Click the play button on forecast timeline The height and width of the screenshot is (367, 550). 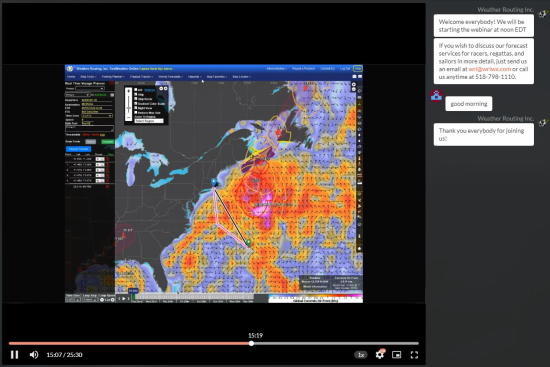[x=124, y=299]
